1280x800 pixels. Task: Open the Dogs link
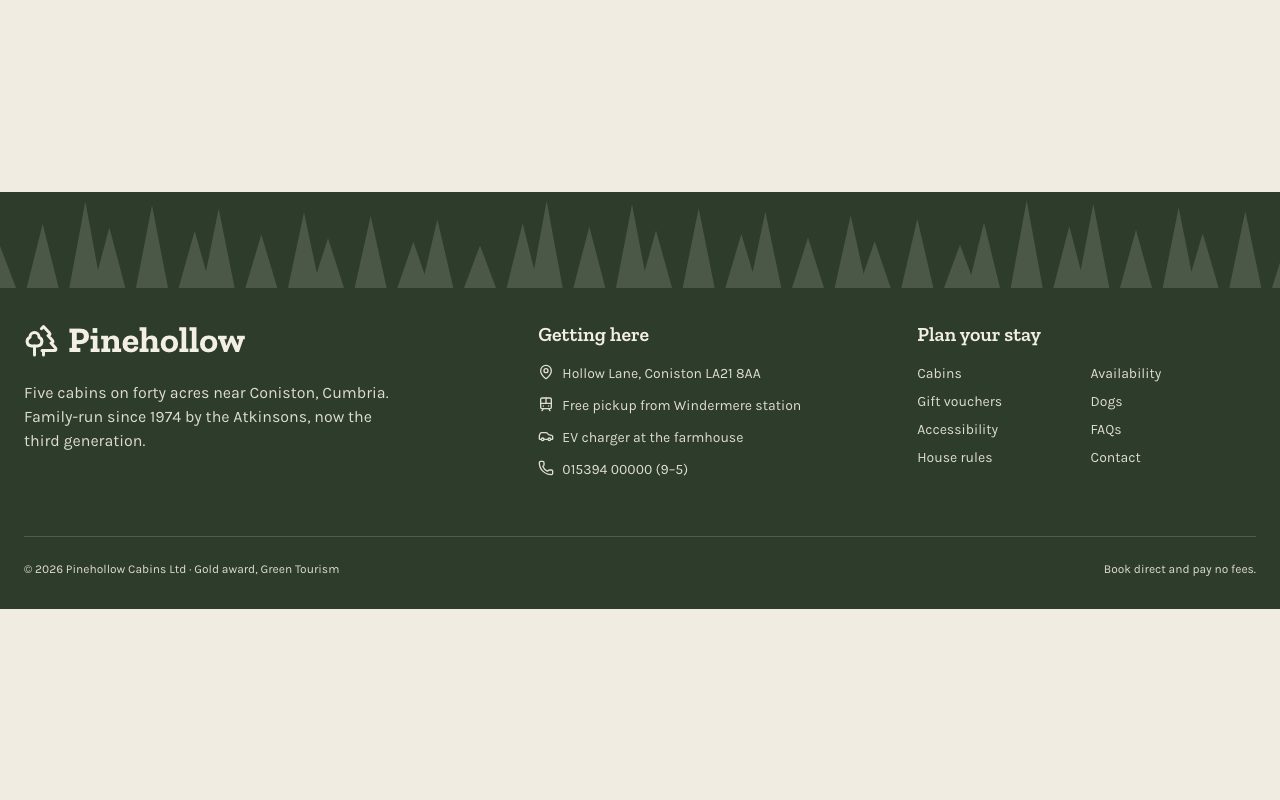tap(1106, 401)
